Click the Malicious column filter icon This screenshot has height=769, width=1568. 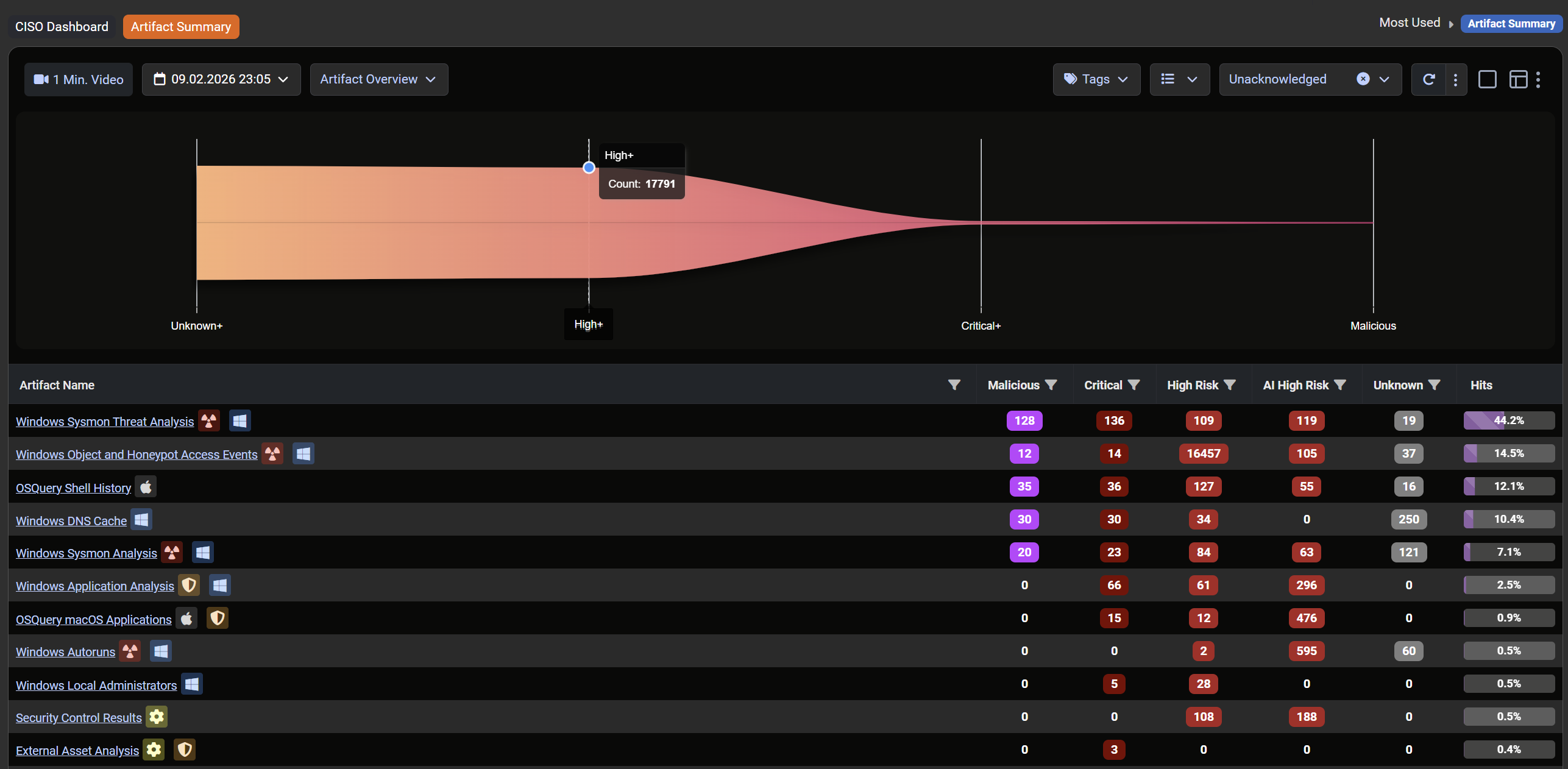pyautogui.click(x=1051, y=385)
